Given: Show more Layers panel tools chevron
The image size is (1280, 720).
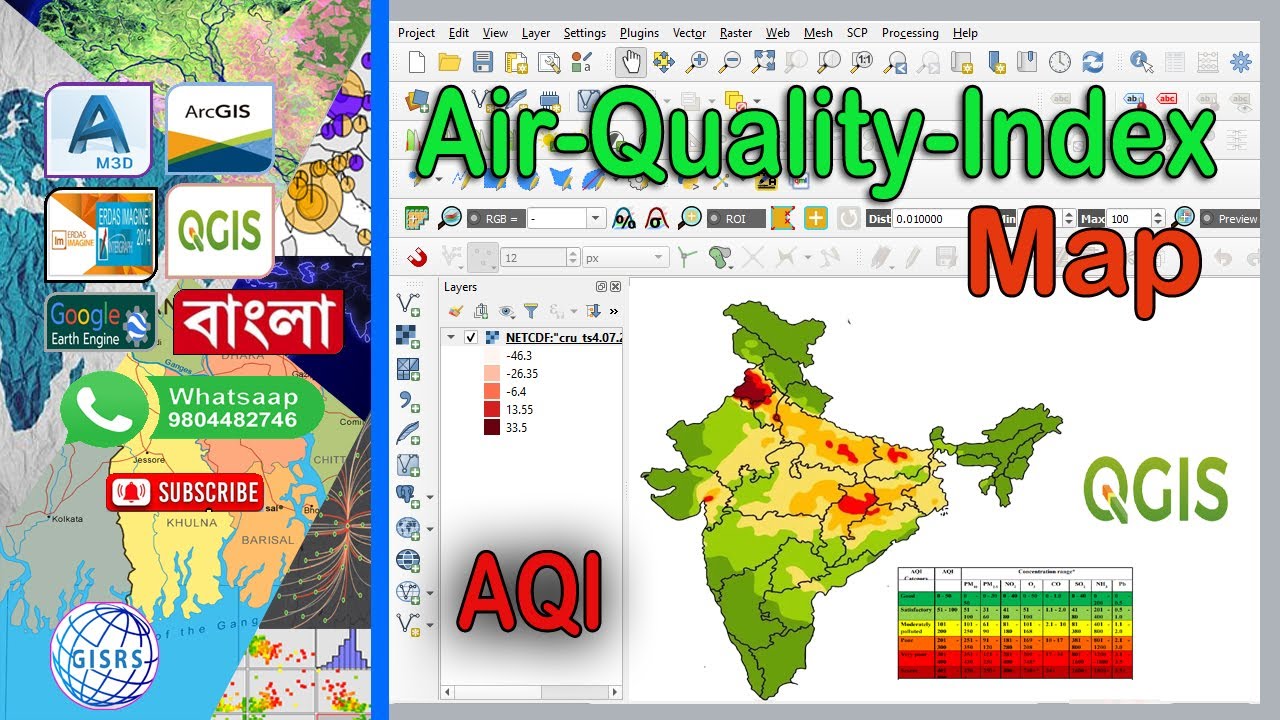Looking at the screenshot, I should [x=614, y=311].
